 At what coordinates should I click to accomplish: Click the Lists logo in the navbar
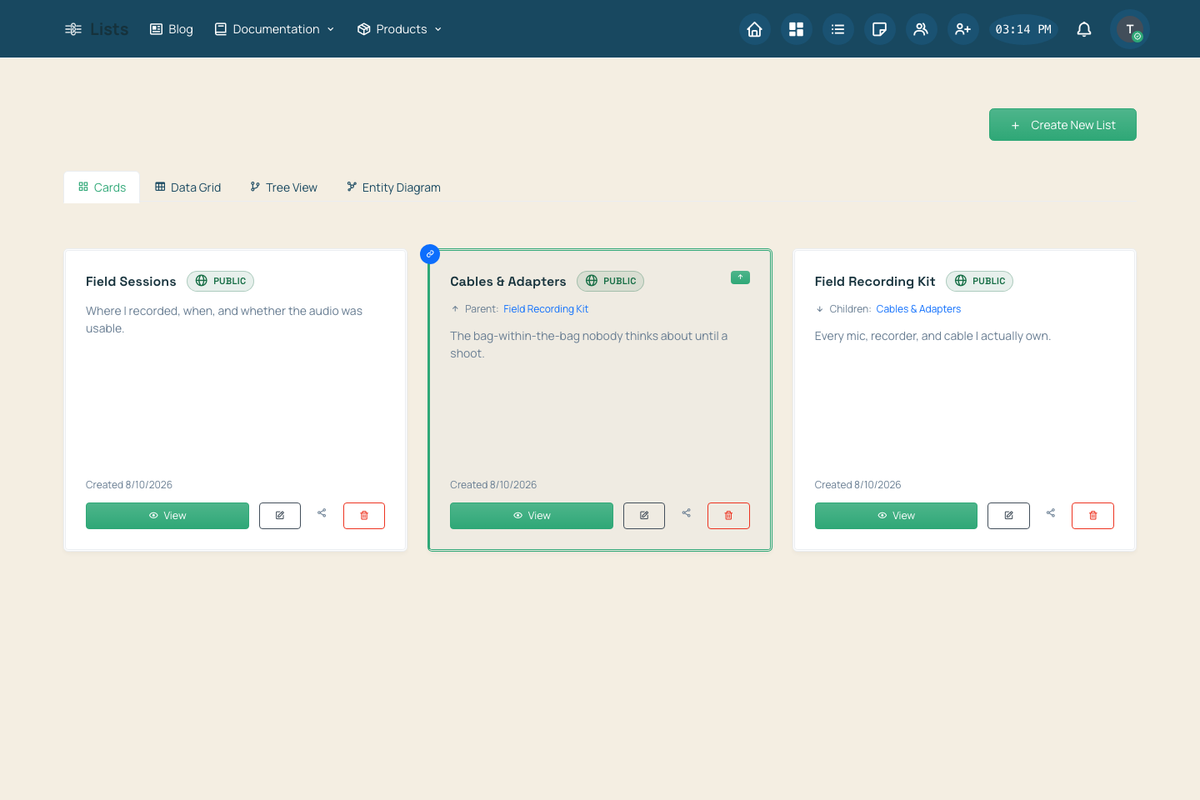97,29
